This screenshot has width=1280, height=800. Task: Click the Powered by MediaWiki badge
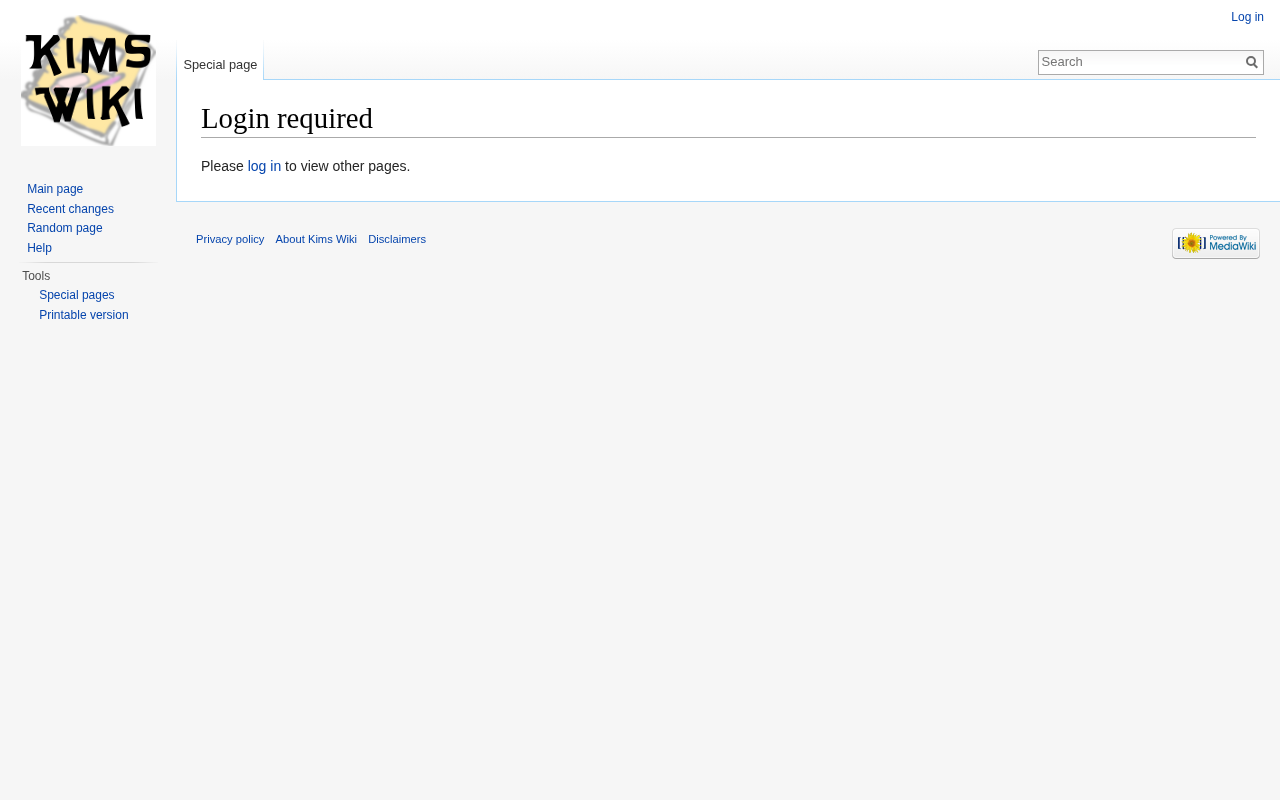(x=1215, y=243)
